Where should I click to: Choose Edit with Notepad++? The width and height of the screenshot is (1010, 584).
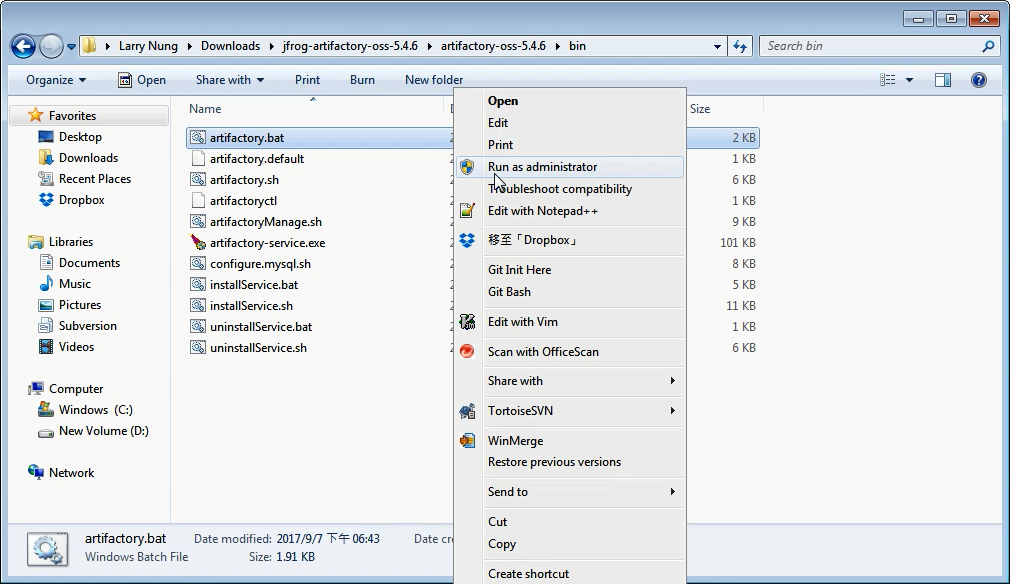pos(570,211)
